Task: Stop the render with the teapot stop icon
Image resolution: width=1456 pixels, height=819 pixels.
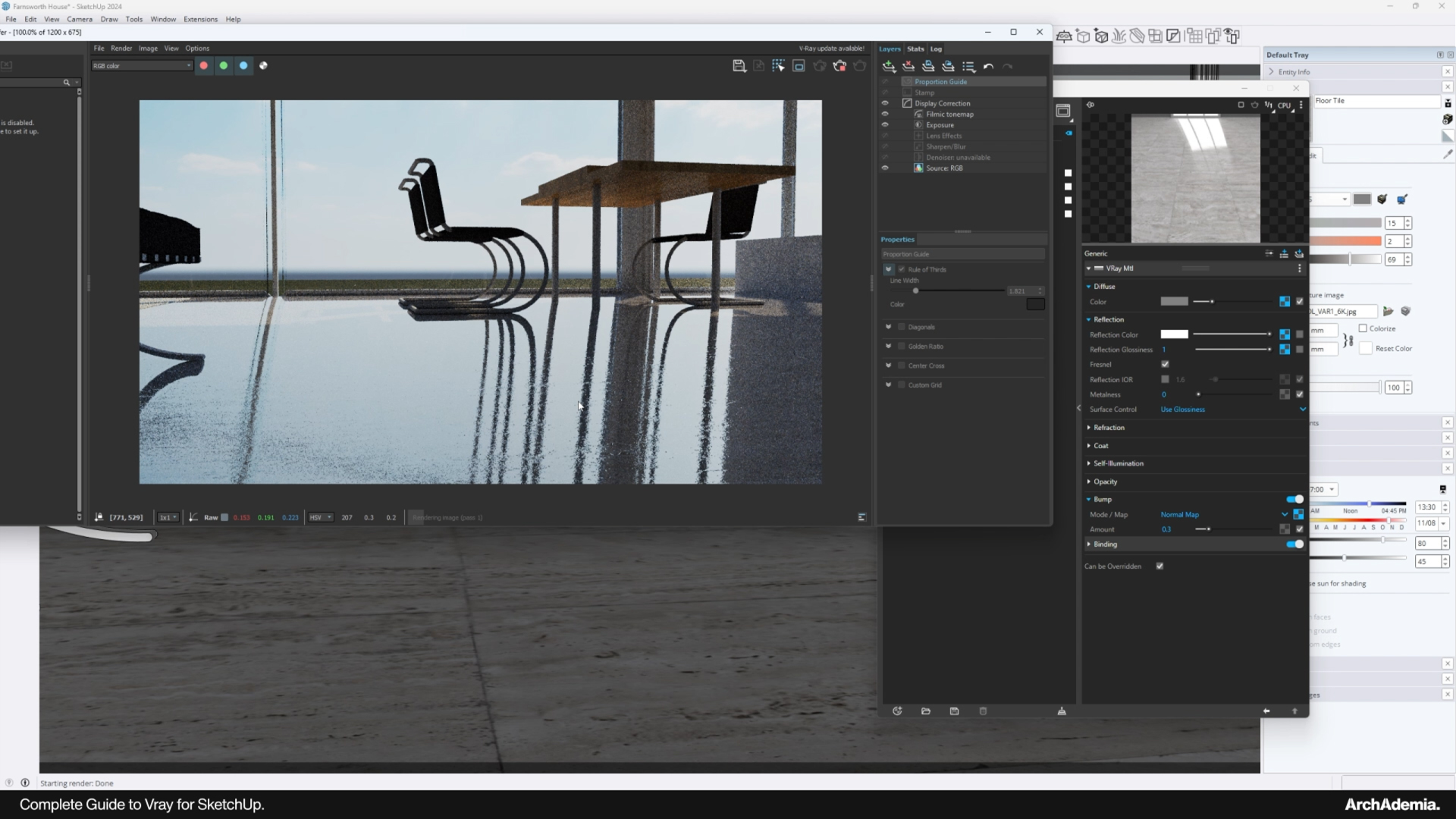Action: tap(839, 66)
